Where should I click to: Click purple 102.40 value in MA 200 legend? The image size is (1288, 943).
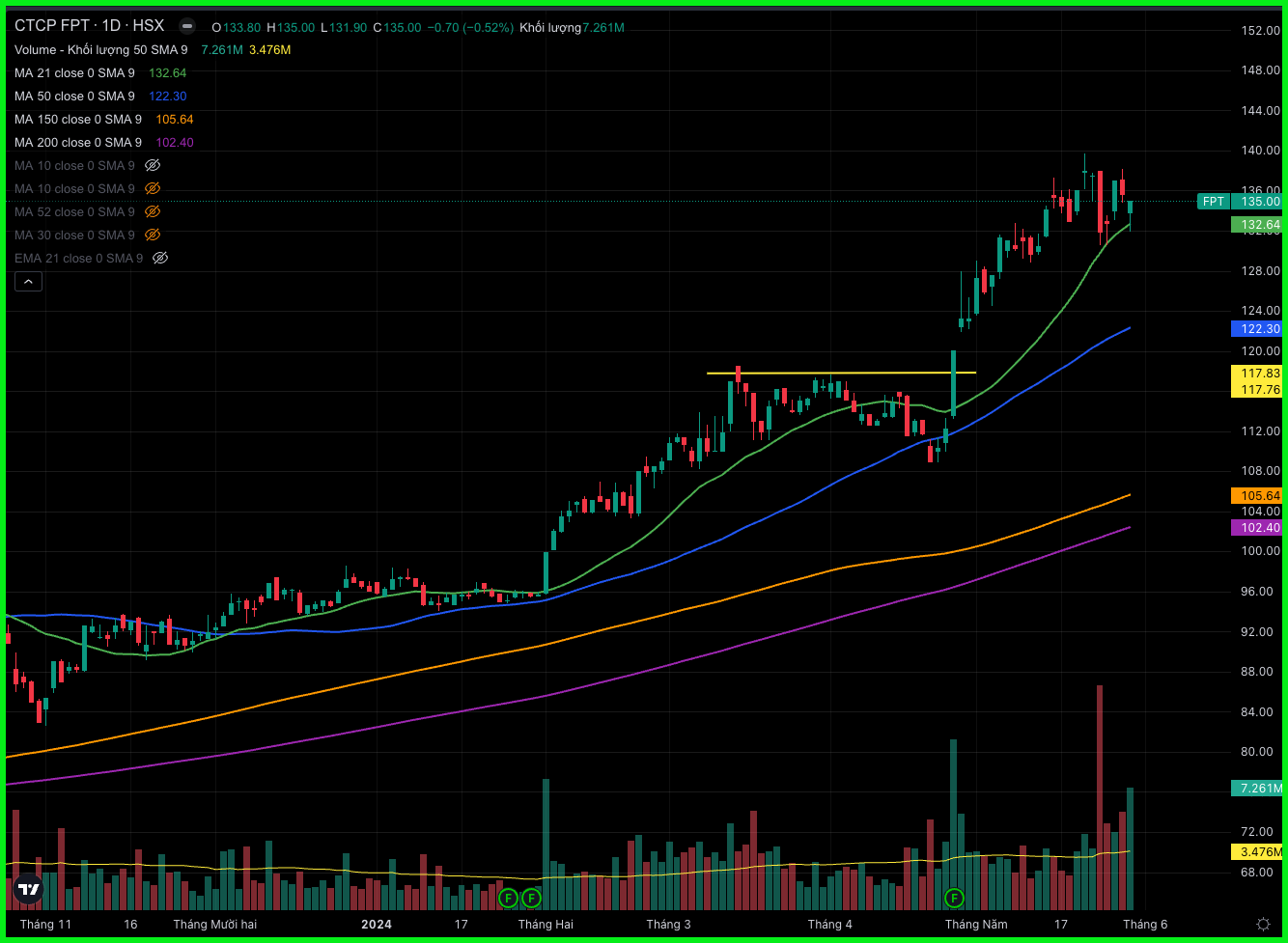click(175, 143)
